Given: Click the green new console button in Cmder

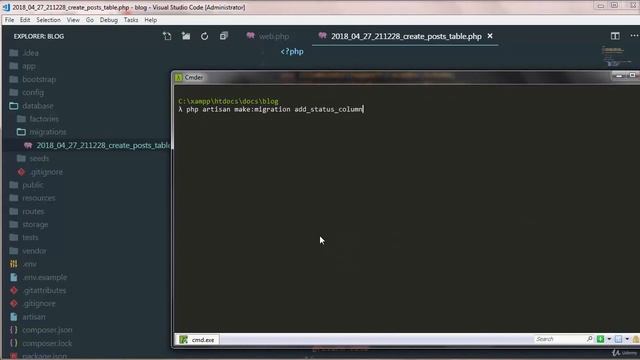Looking at the screenshot, I should 600,339.
